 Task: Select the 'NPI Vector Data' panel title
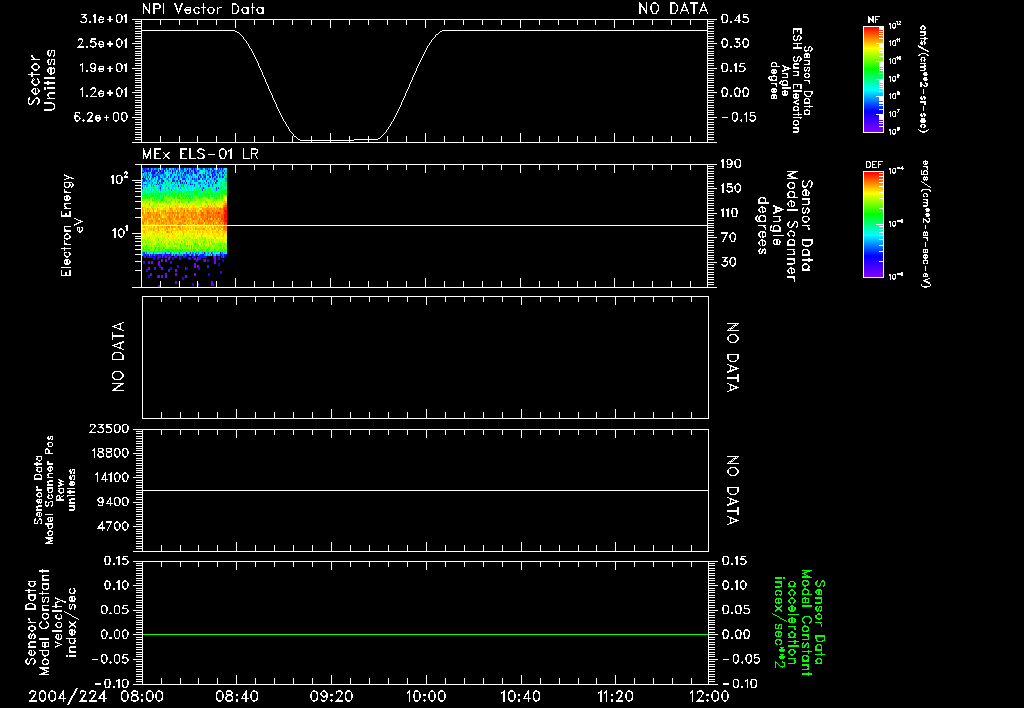(x=203, y=9)
